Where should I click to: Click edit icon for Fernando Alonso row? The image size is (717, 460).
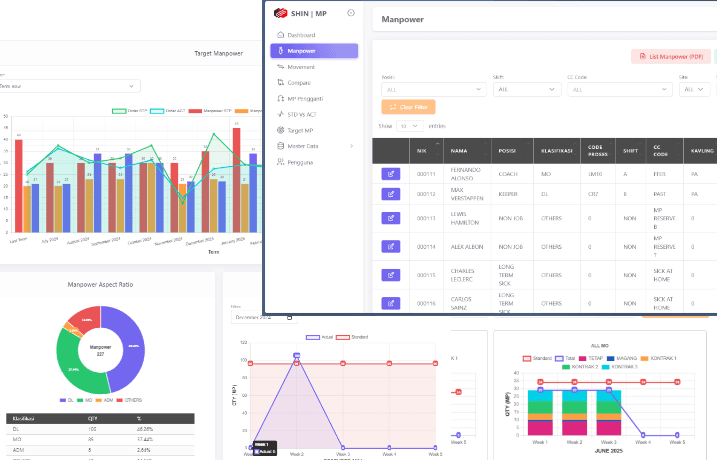pyautogui.click(x=390, y=173)
